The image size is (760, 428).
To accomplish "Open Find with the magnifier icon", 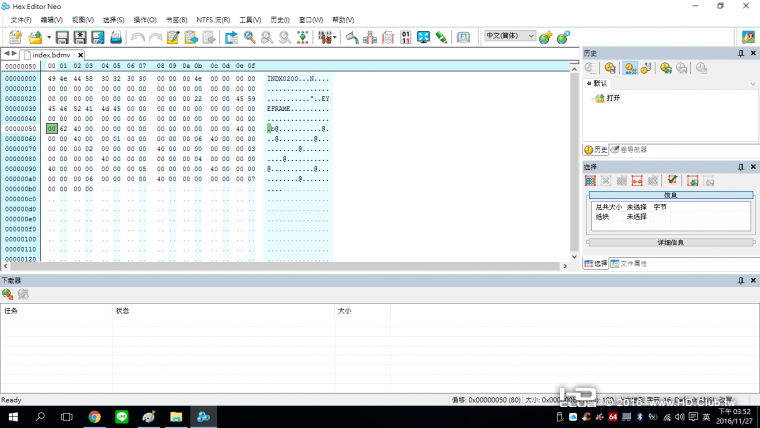I will (249, 37).
